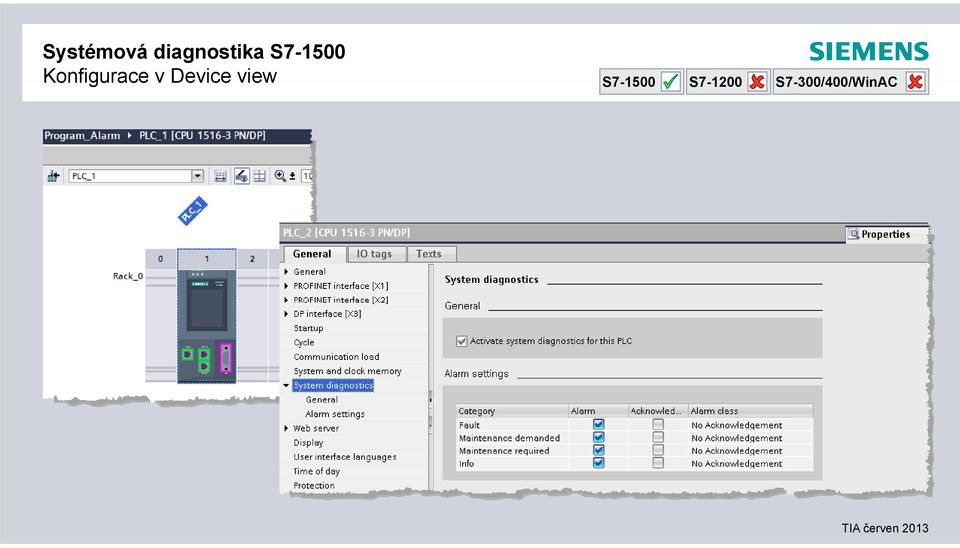Viewport: 960px width, 548px height.
Task: Select Startup in the properties tree
Action: (308, 328)
